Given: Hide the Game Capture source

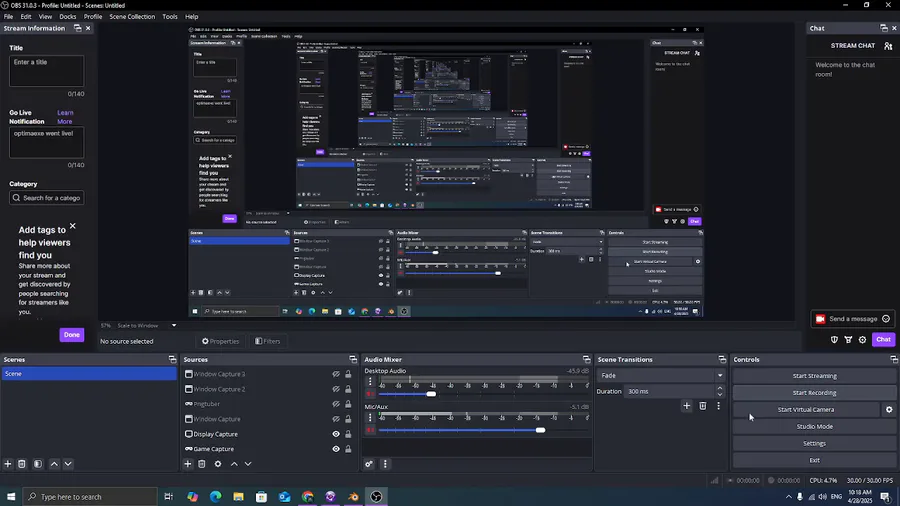Looking at the screenshot, I should 336,449.
